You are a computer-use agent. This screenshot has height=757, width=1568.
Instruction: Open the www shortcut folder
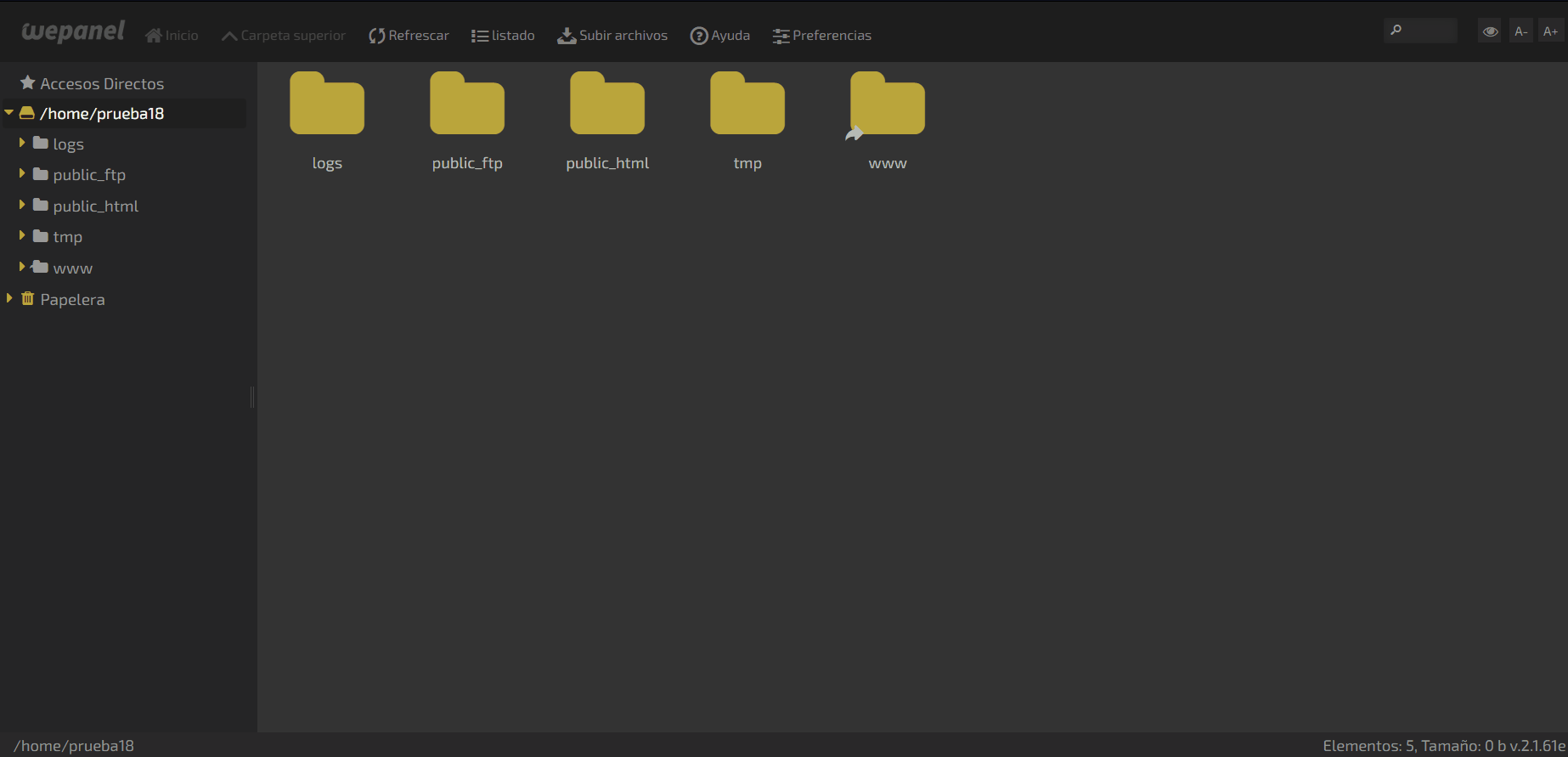click(x=888, y=105)
